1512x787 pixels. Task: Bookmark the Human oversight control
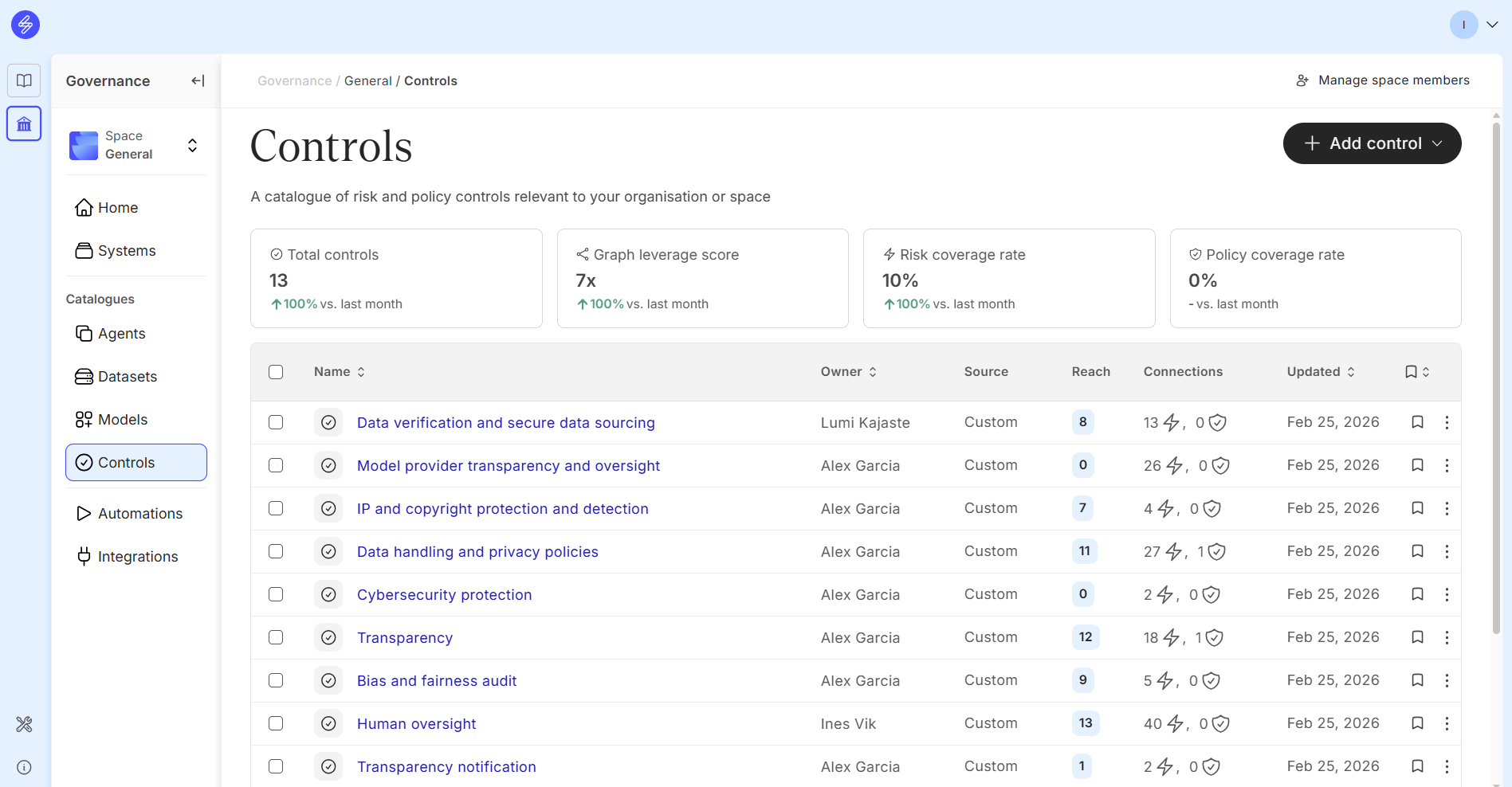(x=1417, y=723)
